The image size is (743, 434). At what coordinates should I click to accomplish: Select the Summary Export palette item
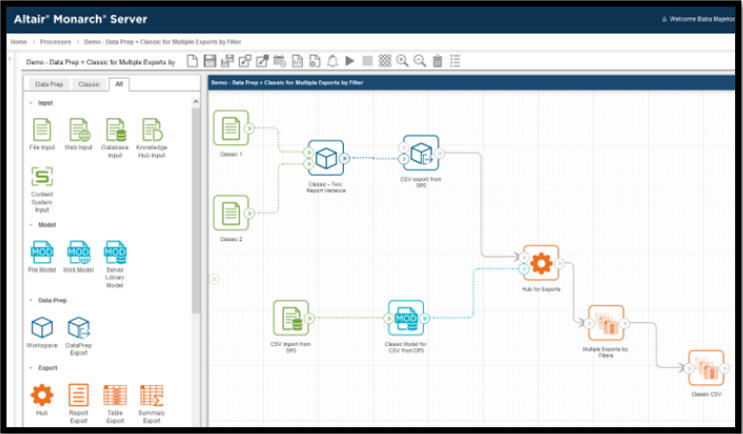(152, 403)
